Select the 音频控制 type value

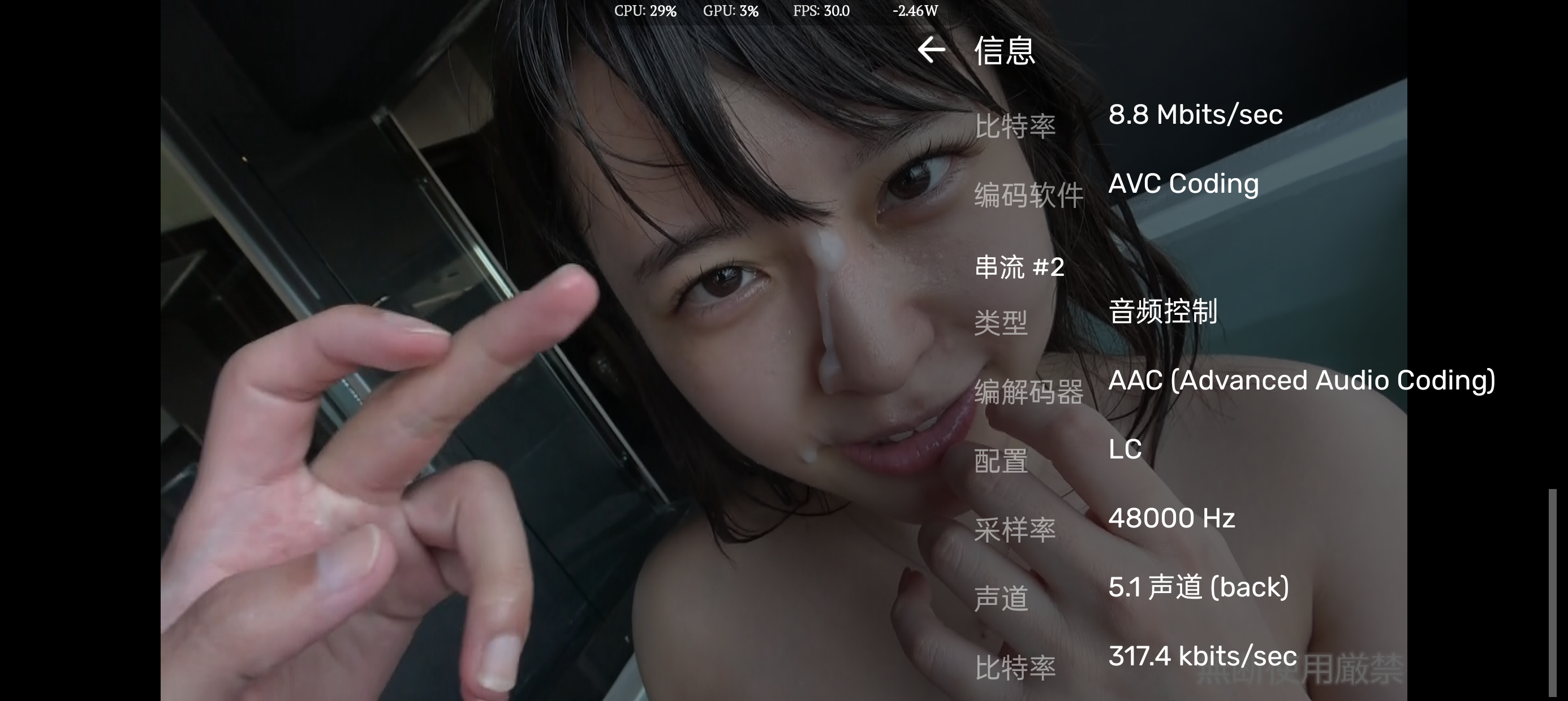1162,311
